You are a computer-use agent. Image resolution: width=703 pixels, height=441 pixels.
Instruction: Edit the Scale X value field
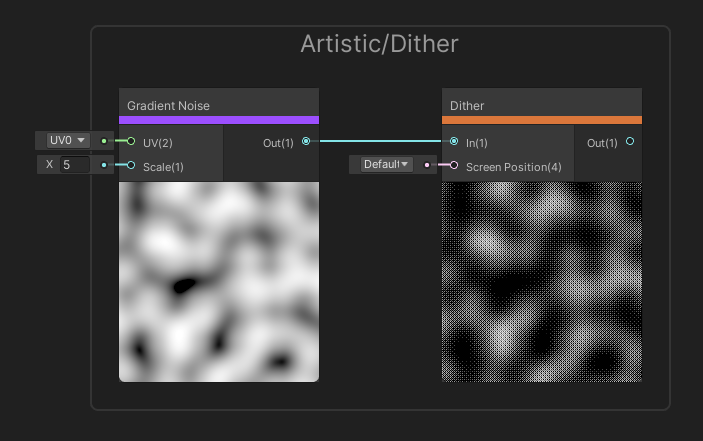coord(75,164)
